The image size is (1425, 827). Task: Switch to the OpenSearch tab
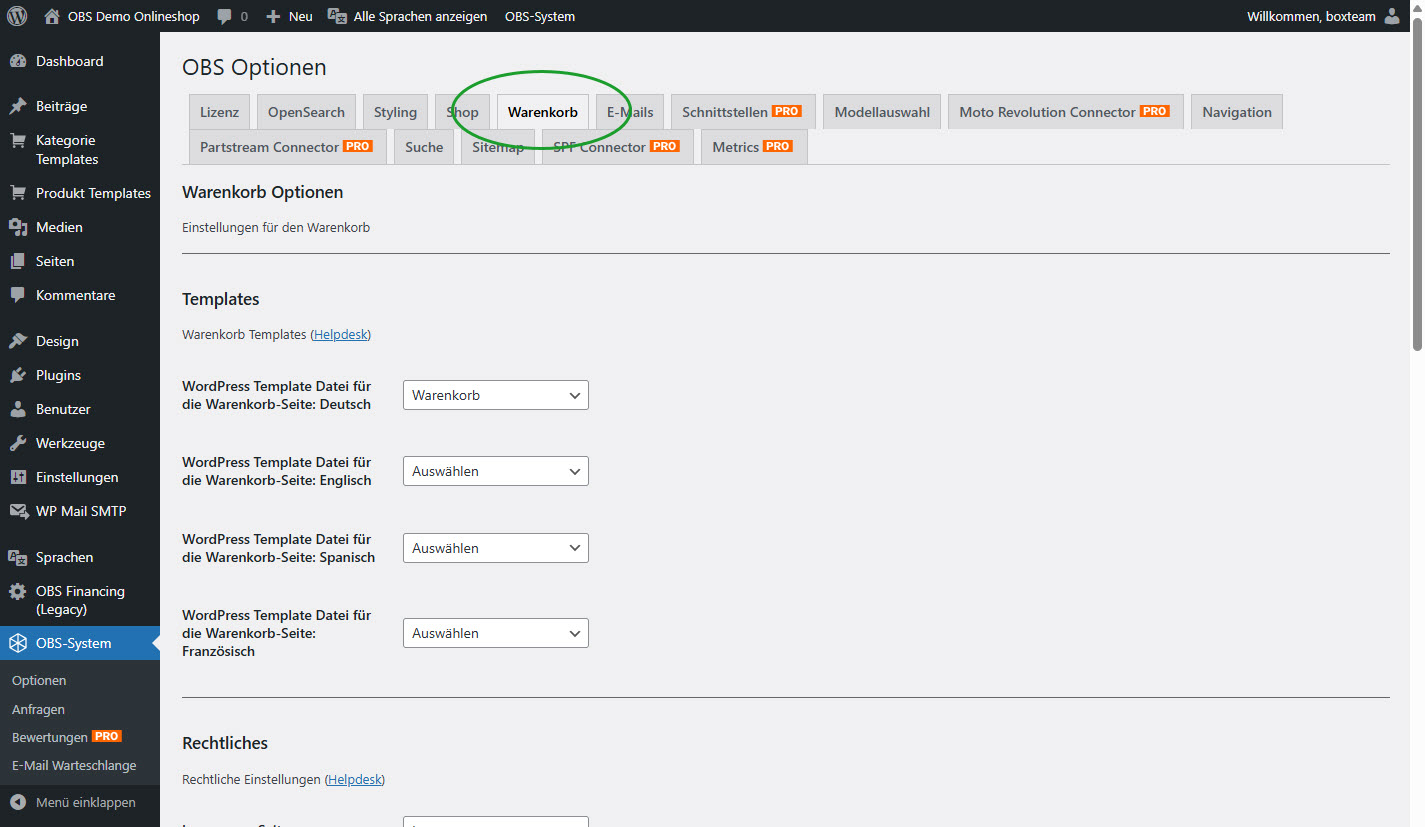[306, 112]
